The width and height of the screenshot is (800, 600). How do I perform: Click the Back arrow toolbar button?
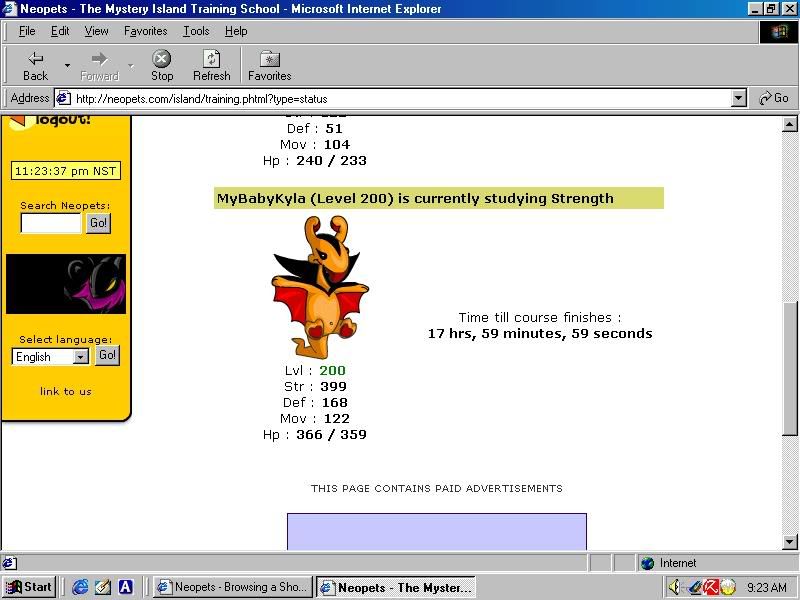coord(35,66)
